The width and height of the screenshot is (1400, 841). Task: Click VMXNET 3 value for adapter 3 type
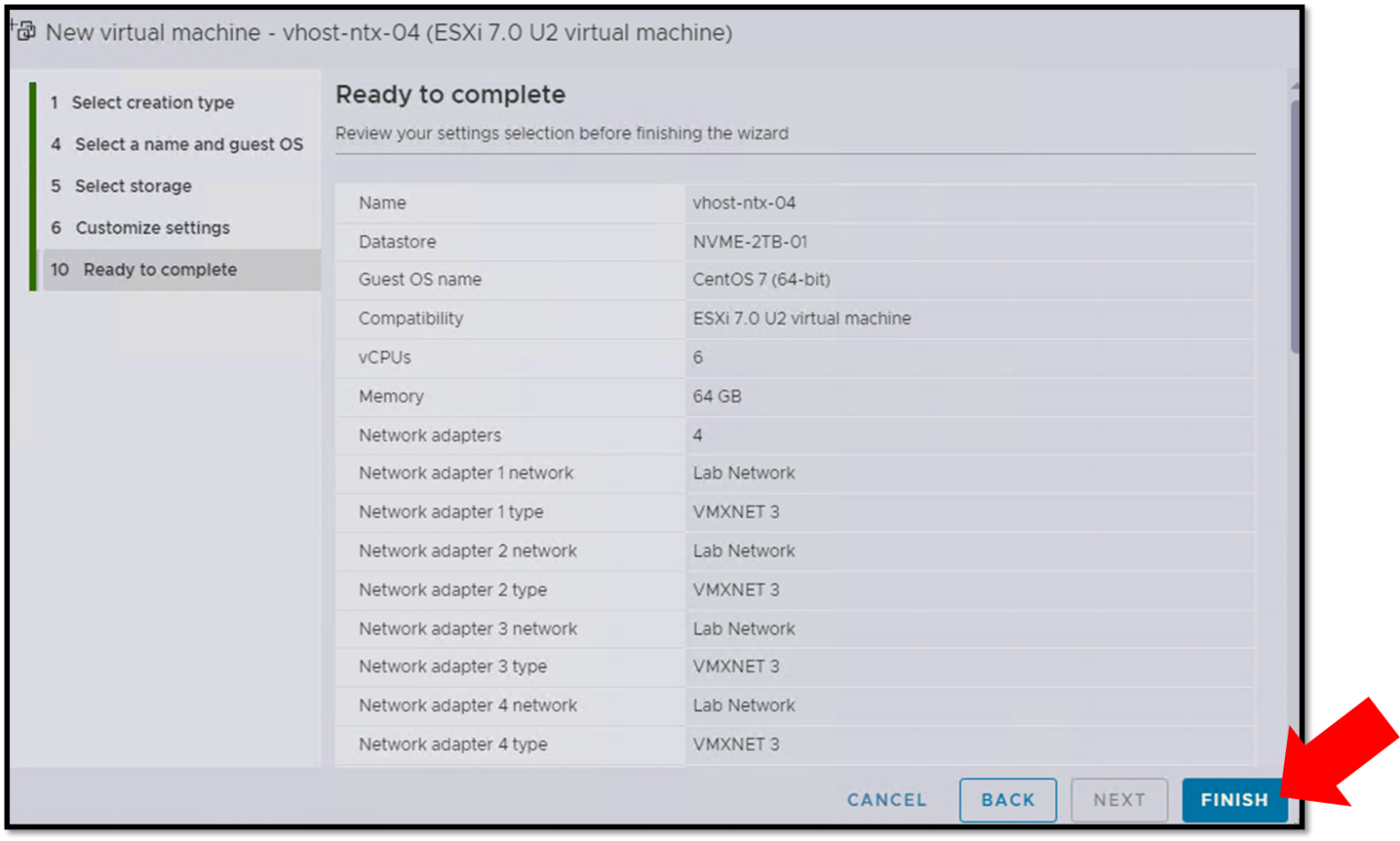coord(736,667)
